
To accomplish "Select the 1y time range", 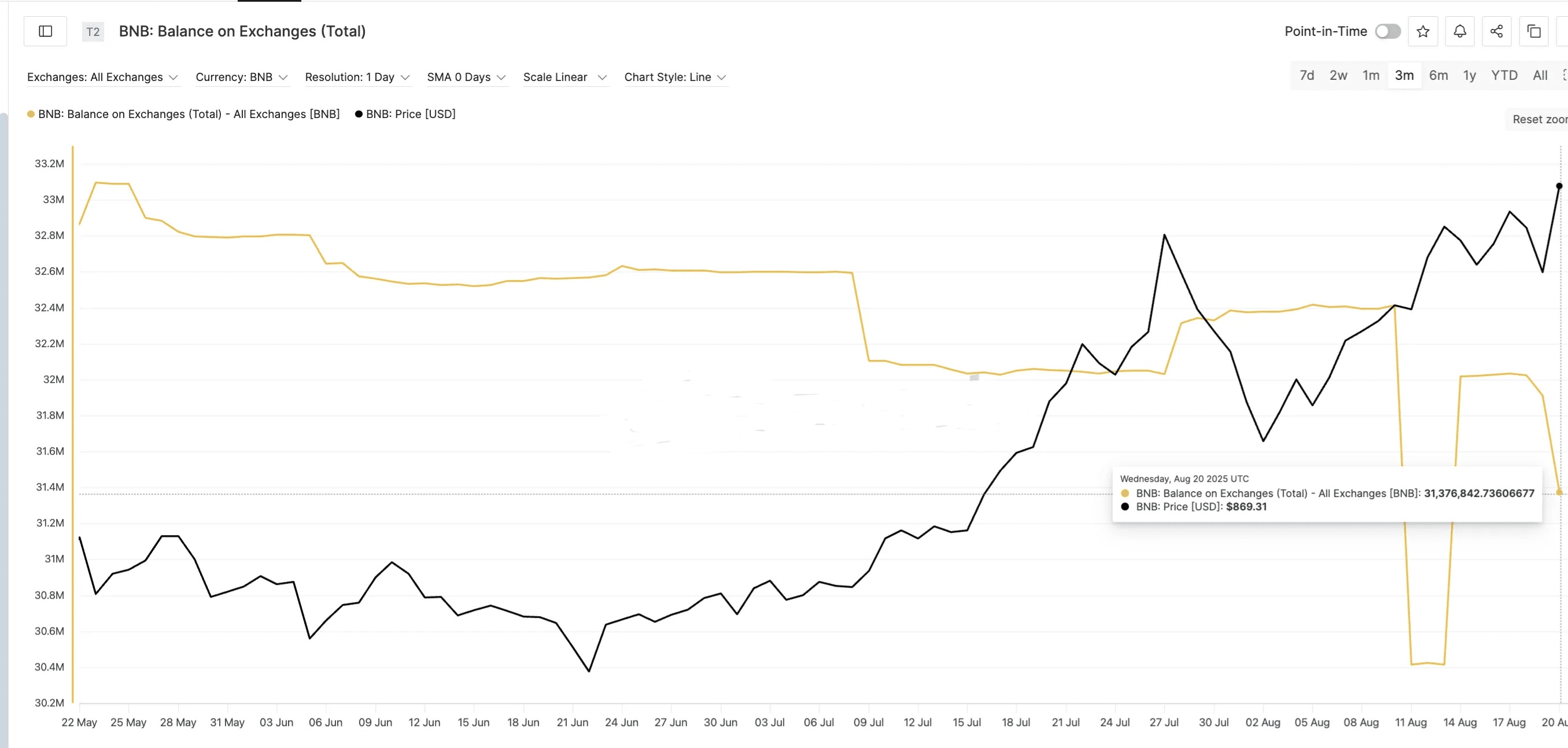I will (x=1470, y=75).
